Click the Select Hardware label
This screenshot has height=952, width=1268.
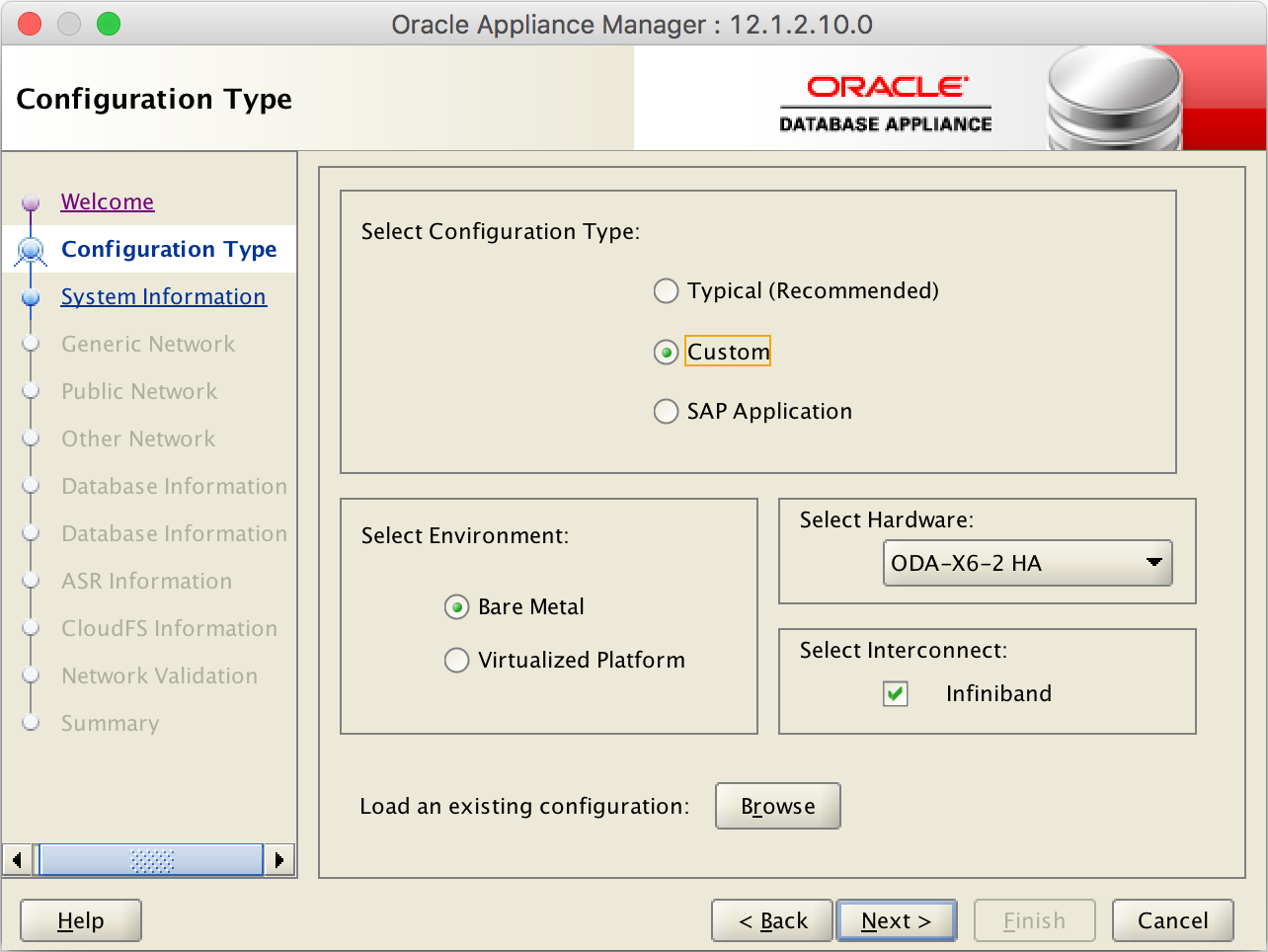pos(887,519)
